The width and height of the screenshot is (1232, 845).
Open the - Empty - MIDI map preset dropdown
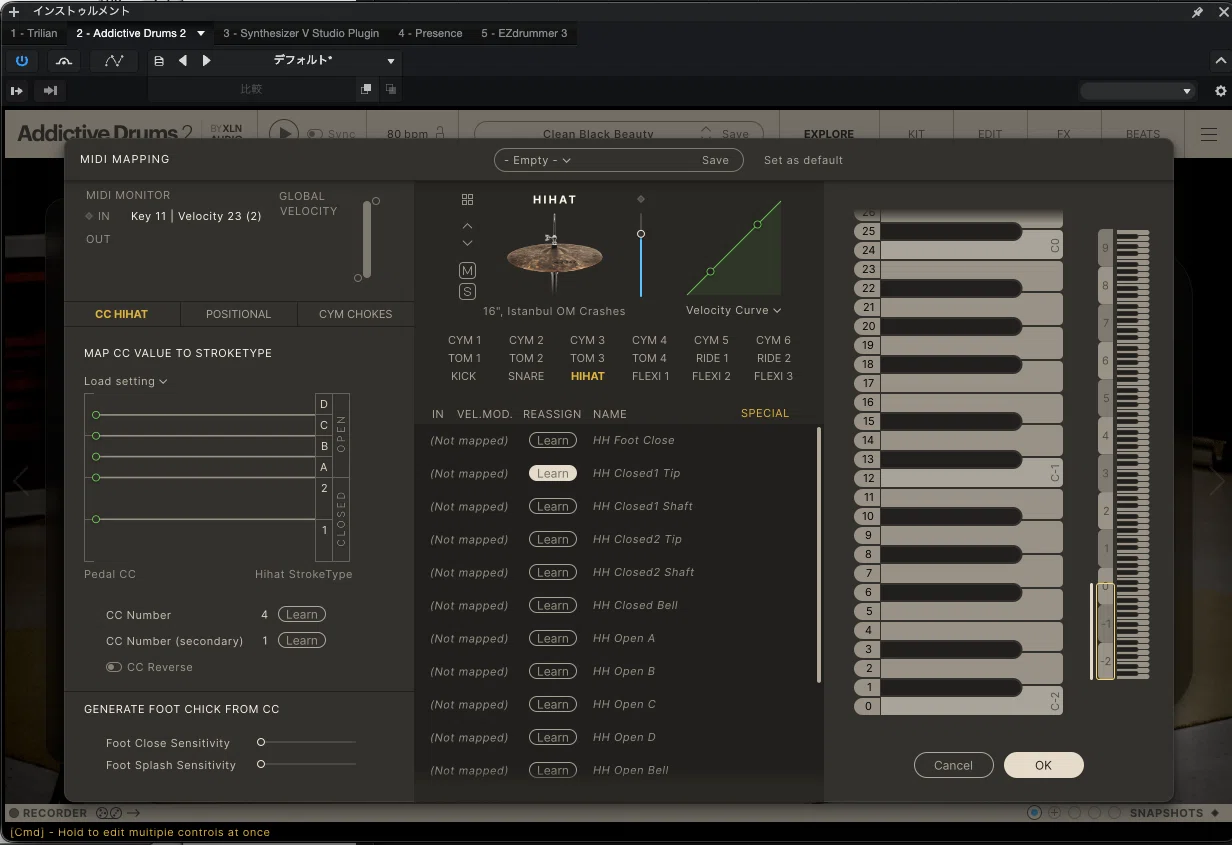538,160
